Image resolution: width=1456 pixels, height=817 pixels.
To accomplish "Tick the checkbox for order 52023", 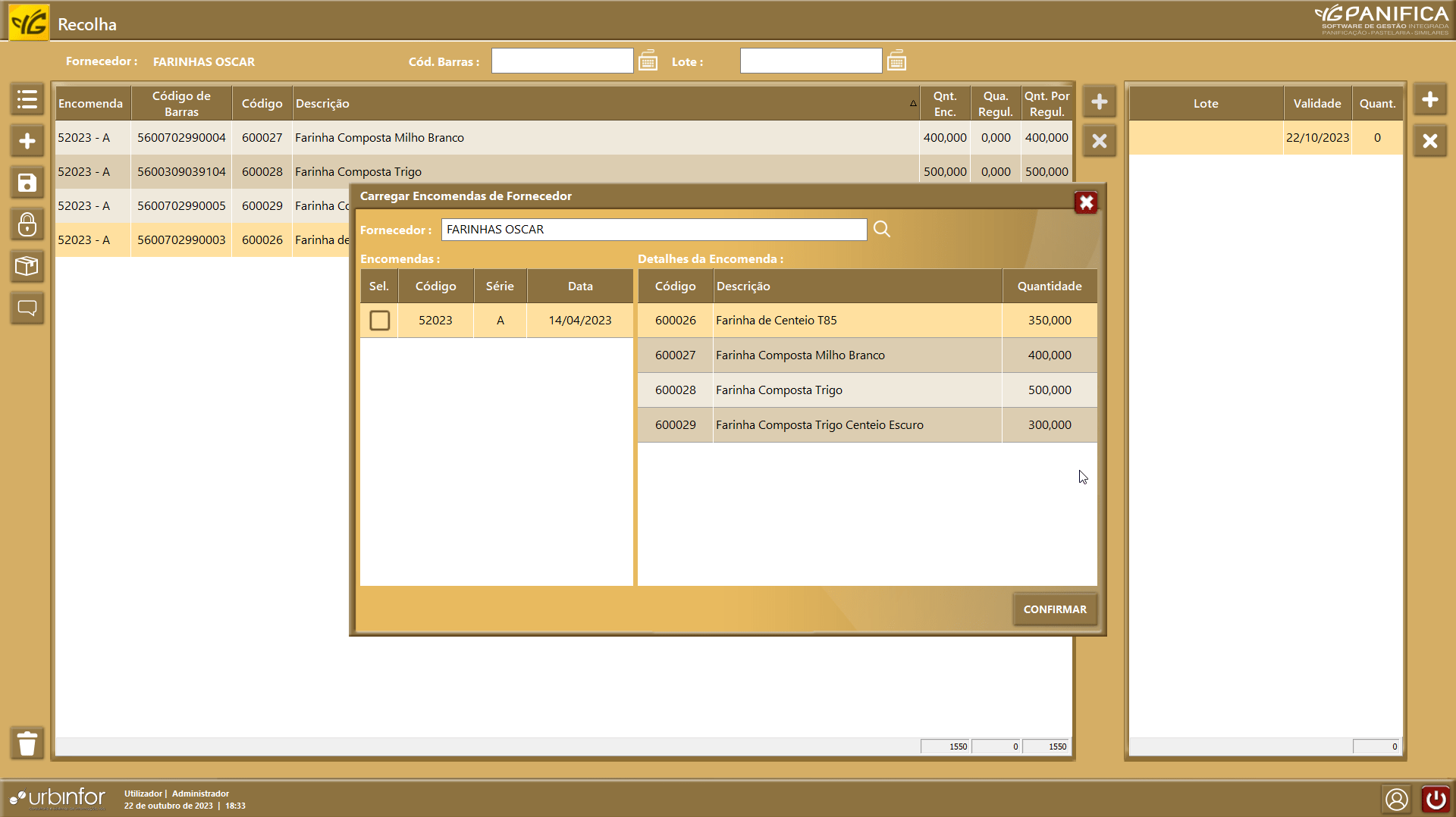I will [x=379, y=321].
